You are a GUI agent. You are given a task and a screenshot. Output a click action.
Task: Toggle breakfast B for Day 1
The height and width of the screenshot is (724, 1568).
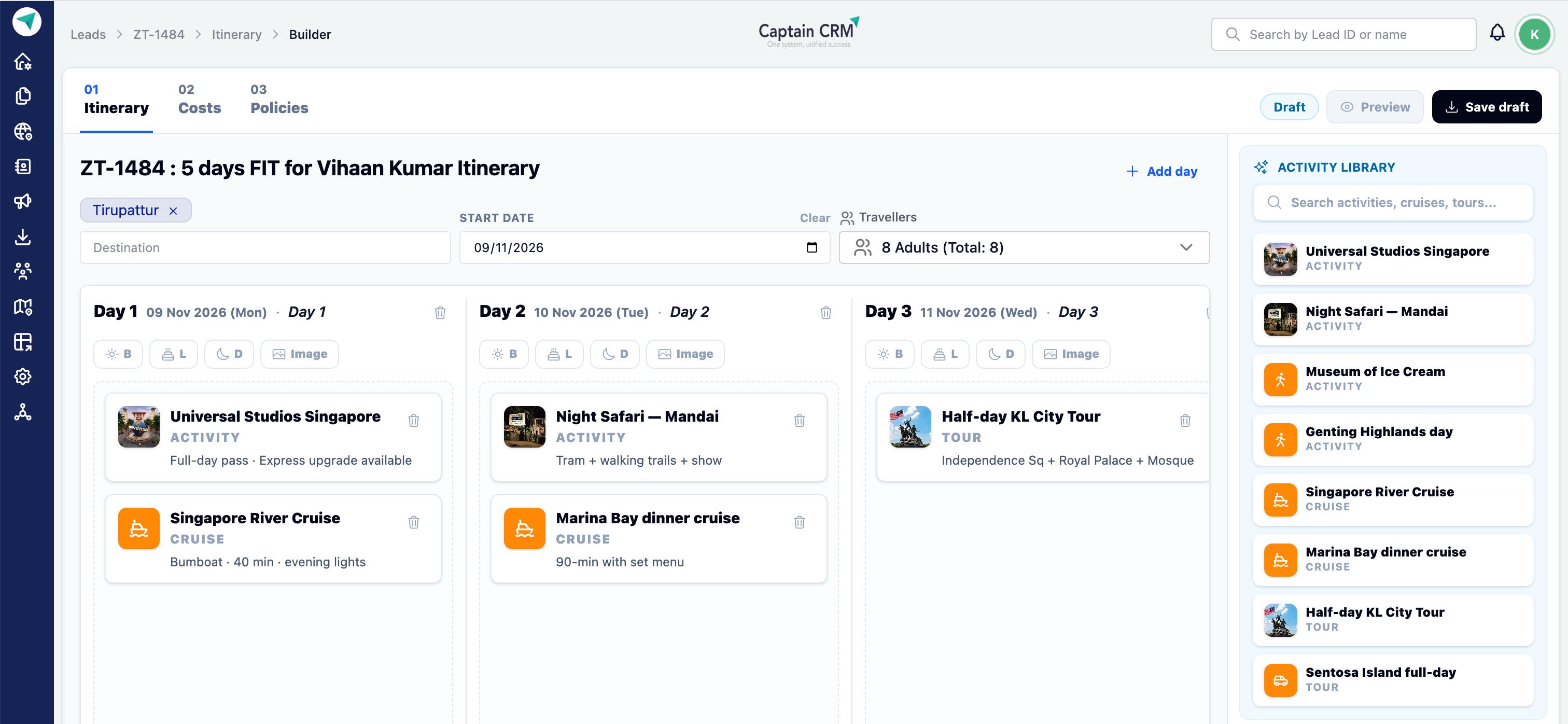[118, 354]
